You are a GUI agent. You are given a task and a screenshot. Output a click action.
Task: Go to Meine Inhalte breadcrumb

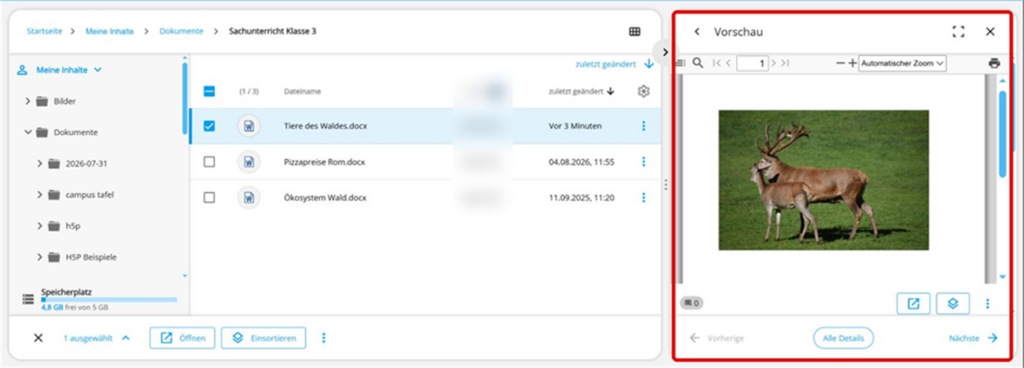click(110, 31)
